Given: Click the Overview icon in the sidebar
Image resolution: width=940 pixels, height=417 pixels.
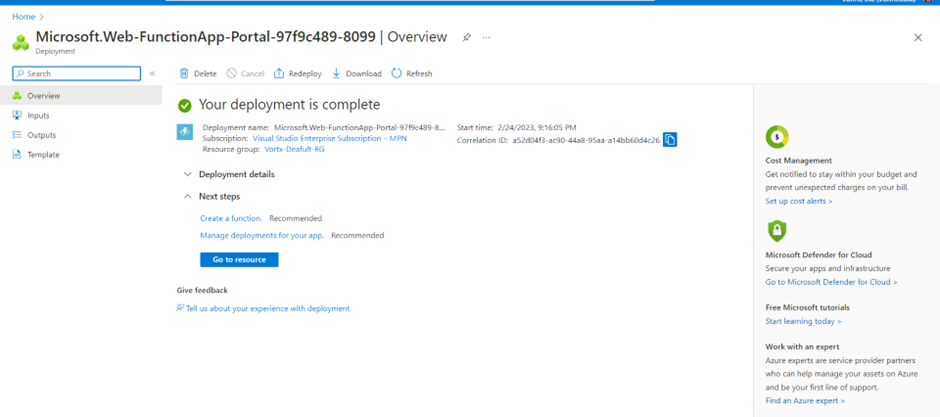Looking at the screenshot, I should (17, 96).
